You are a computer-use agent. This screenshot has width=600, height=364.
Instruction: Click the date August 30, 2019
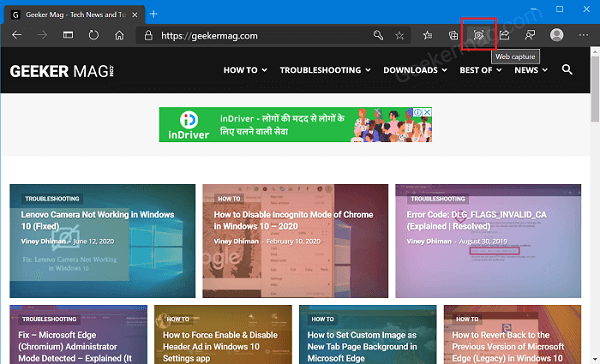point(483,241)
